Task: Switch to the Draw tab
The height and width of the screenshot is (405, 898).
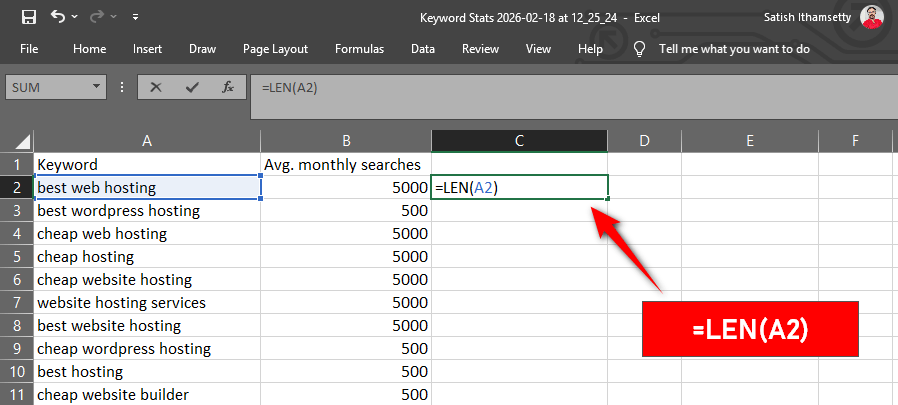Action: click(x=202, y=49)
